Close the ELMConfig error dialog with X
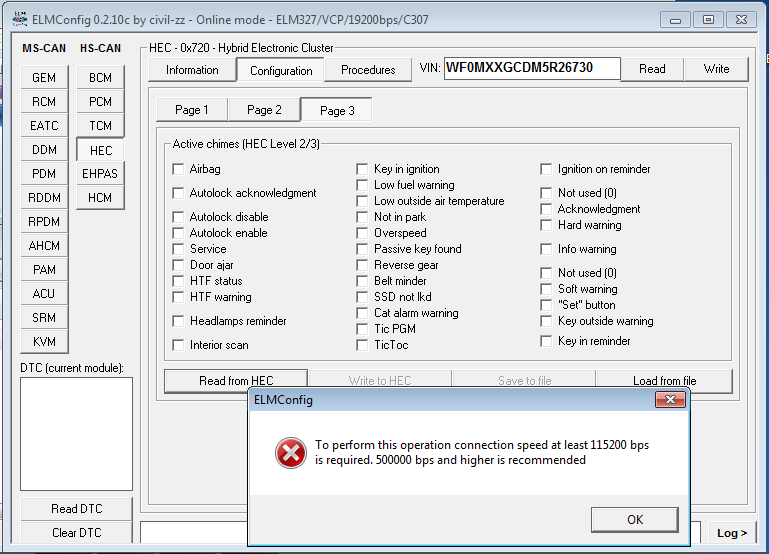 coord(669,400)
